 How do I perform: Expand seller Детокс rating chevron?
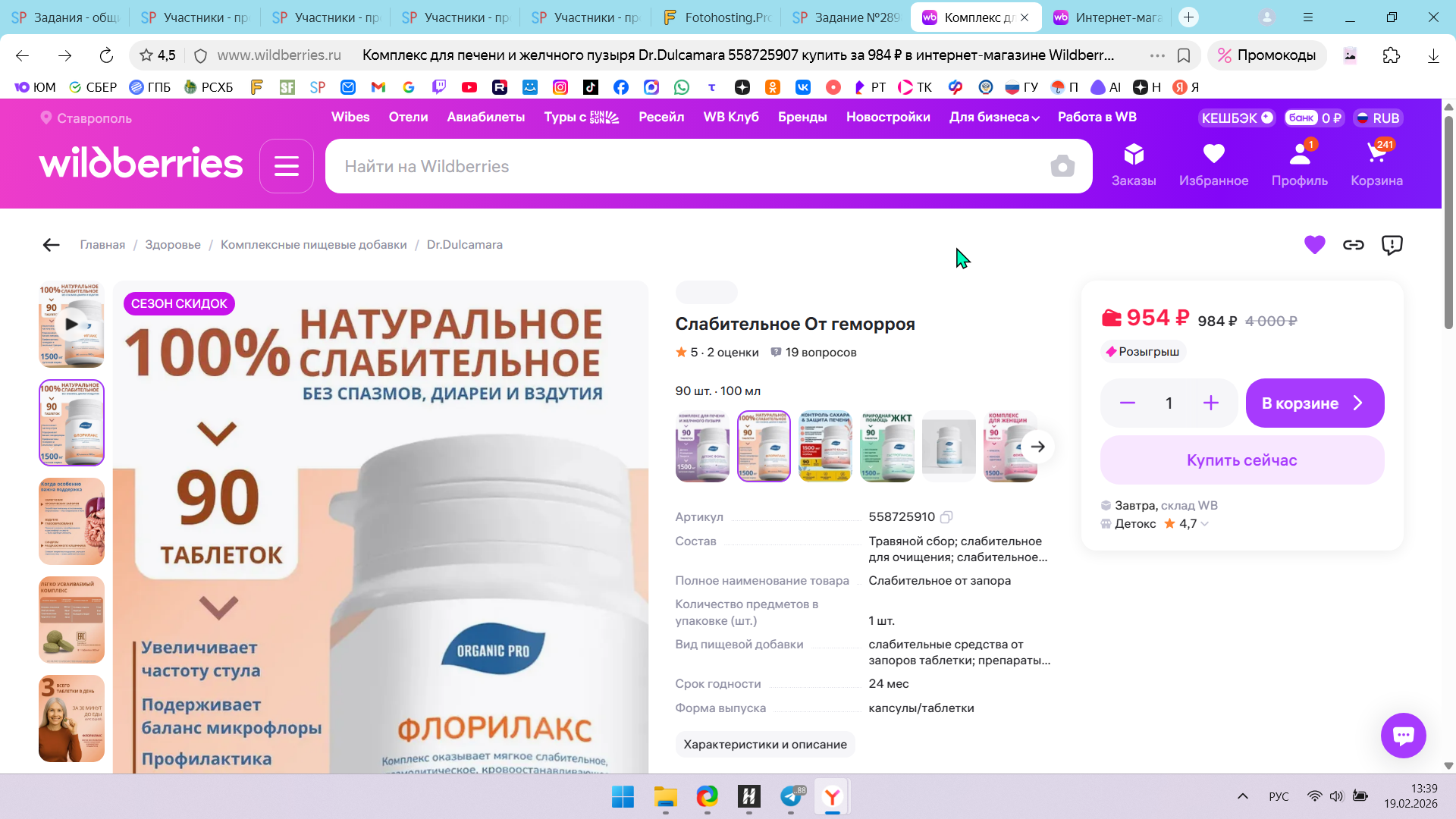click(x=1205, y=524)
